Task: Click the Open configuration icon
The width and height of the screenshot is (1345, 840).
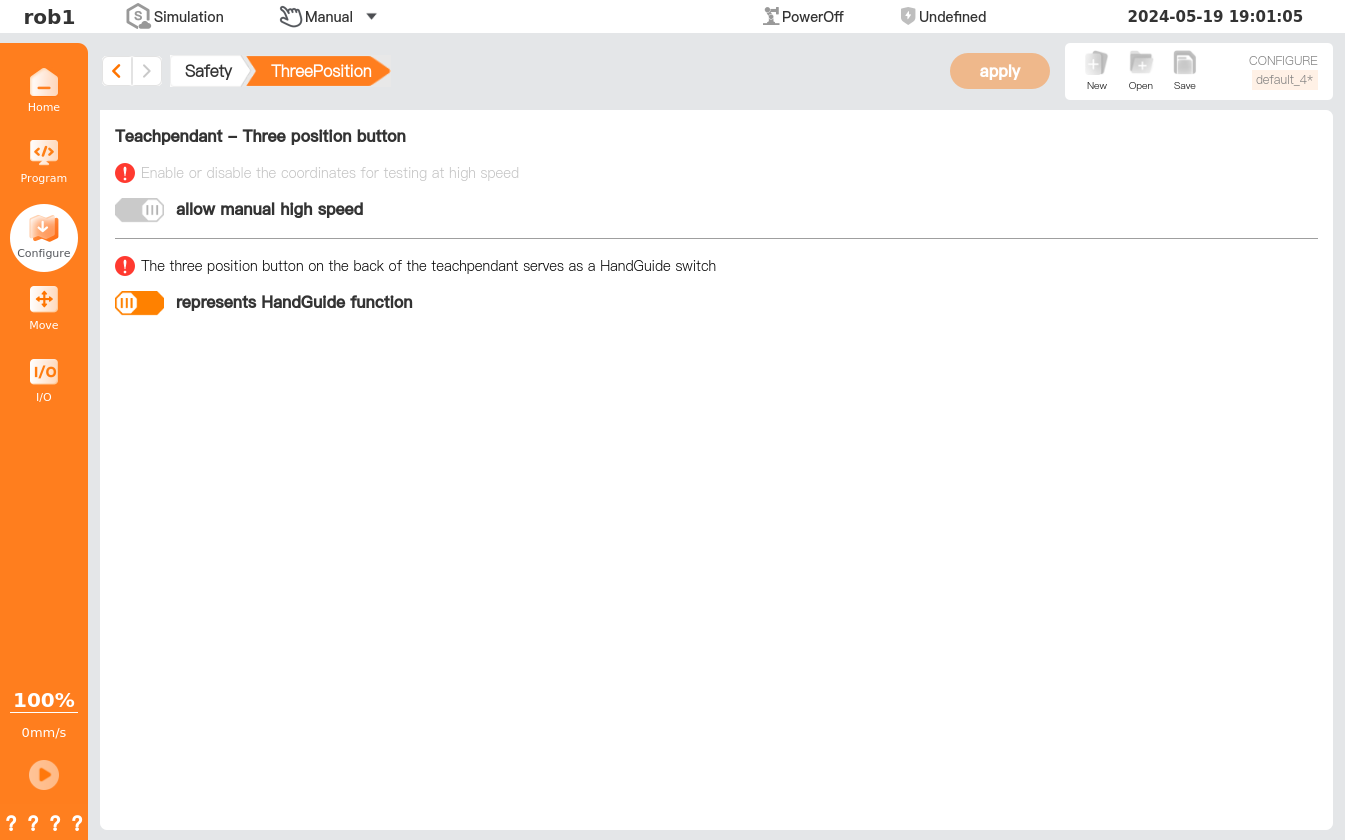Action: coord(1141,70)
